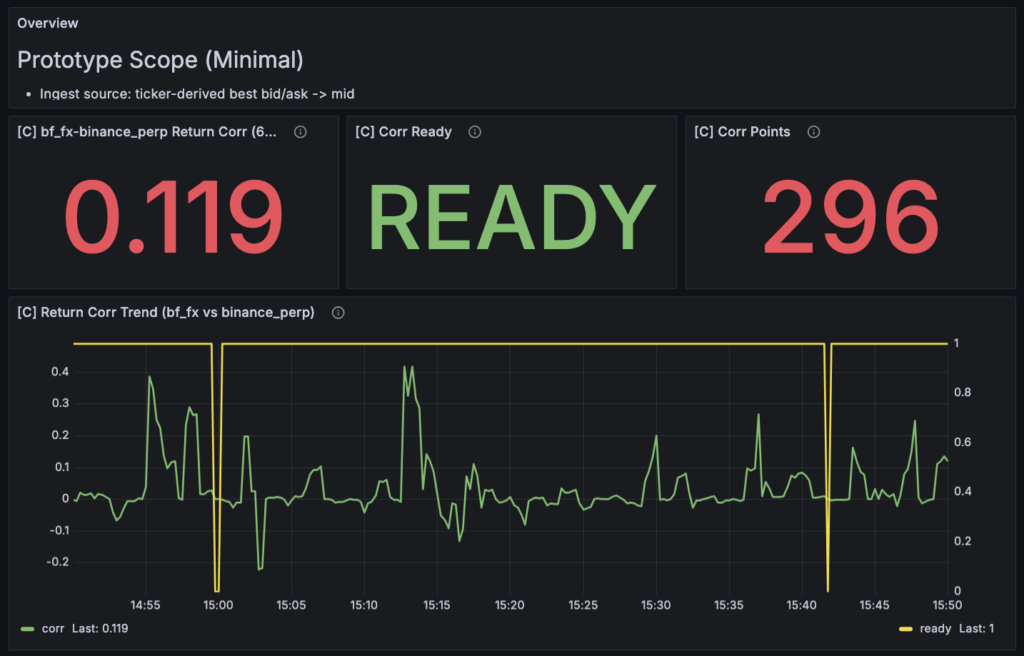
Task: Click the 15:25 label on time axis
Action: pyautogui.click(x=582, y=605)
